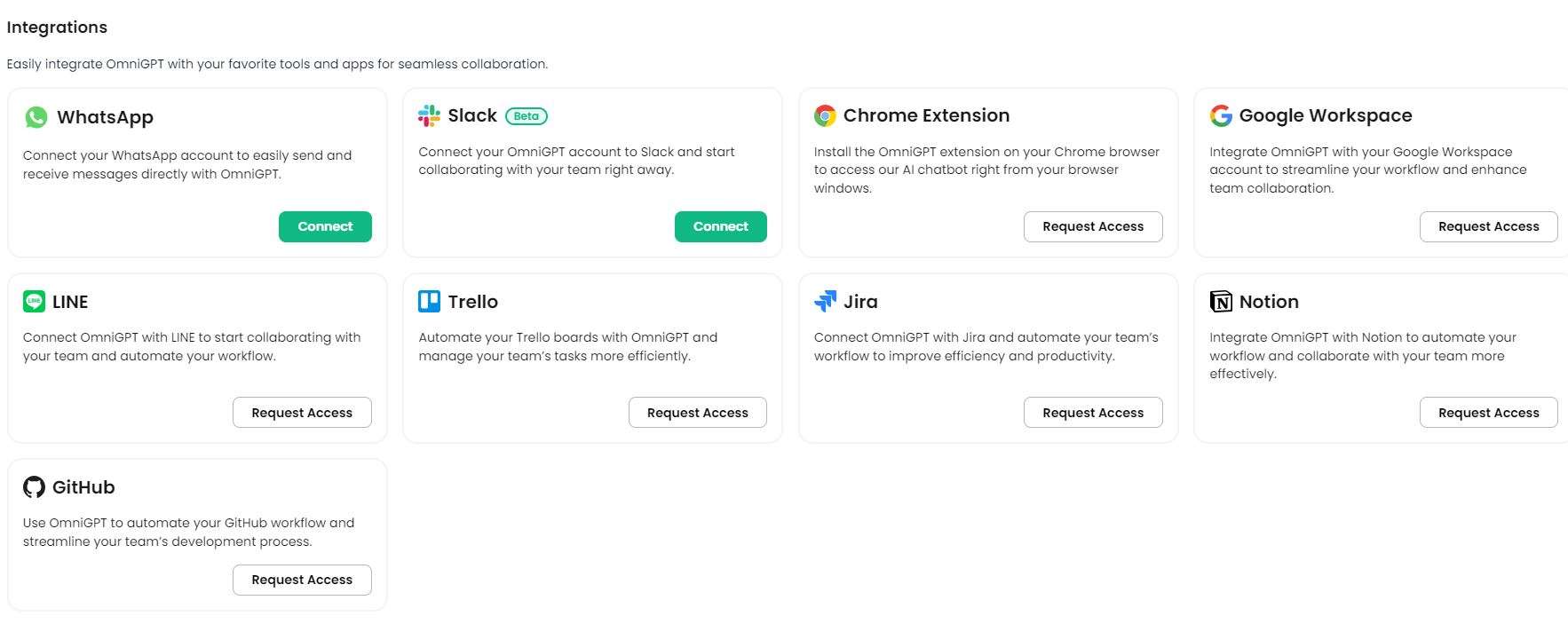Viewport: 1568px width, 624px height.
Task: Click the 'Easily integrate OmniGPT' subtitle text
Action: pos(277,64)
